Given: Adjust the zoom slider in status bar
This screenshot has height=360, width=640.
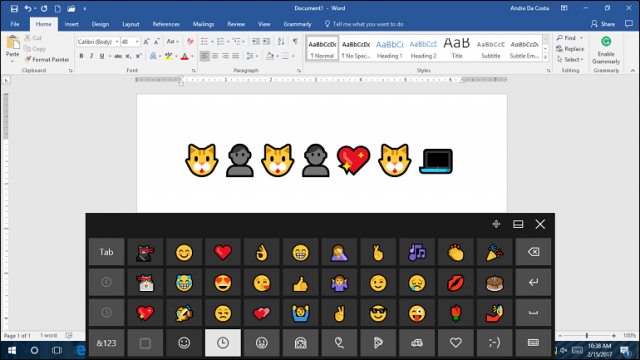Looking at the screenshot, I should click(x=587, y=336).
